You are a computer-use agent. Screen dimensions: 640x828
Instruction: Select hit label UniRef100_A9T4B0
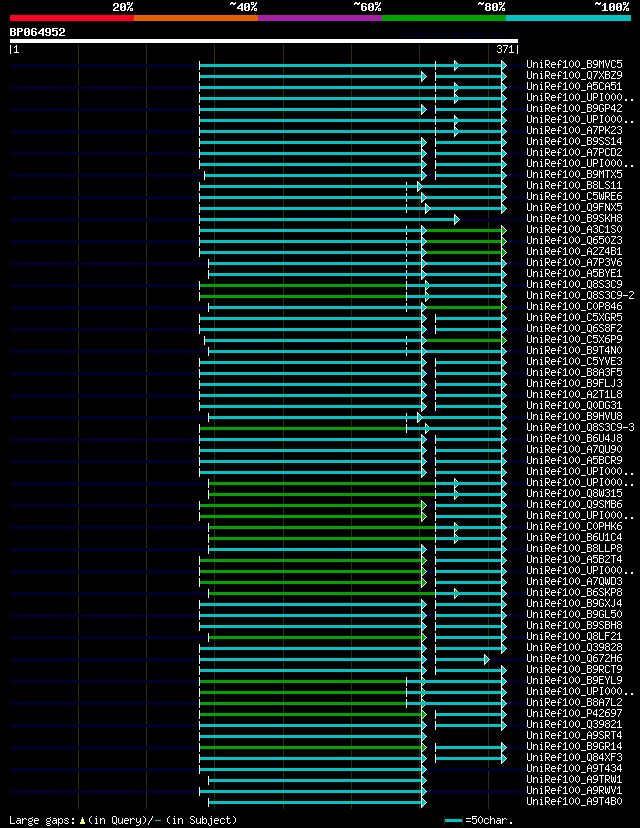(x=575, y=802)
